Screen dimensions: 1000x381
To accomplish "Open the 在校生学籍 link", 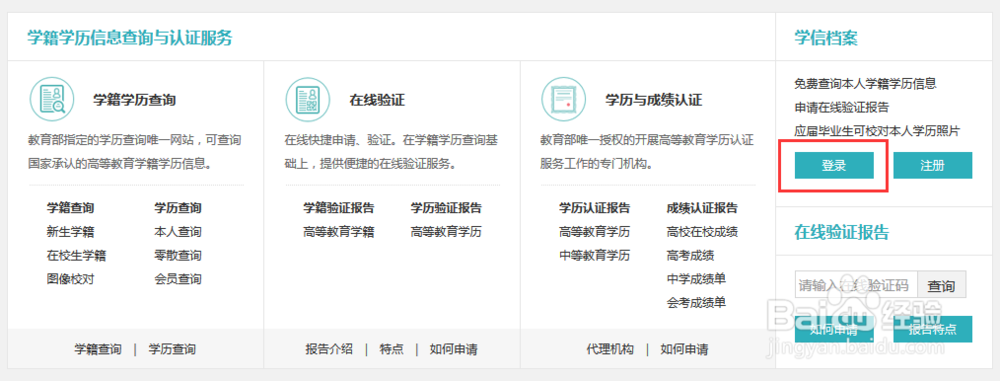I will point(76,256).
